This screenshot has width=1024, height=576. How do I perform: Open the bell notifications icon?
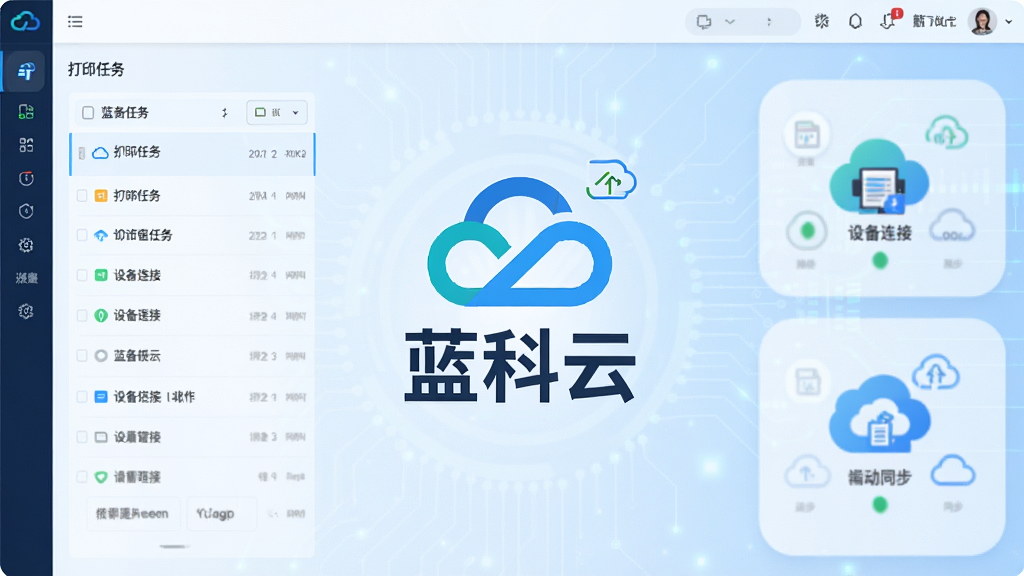pyautogui.click(x=855, y=22)
